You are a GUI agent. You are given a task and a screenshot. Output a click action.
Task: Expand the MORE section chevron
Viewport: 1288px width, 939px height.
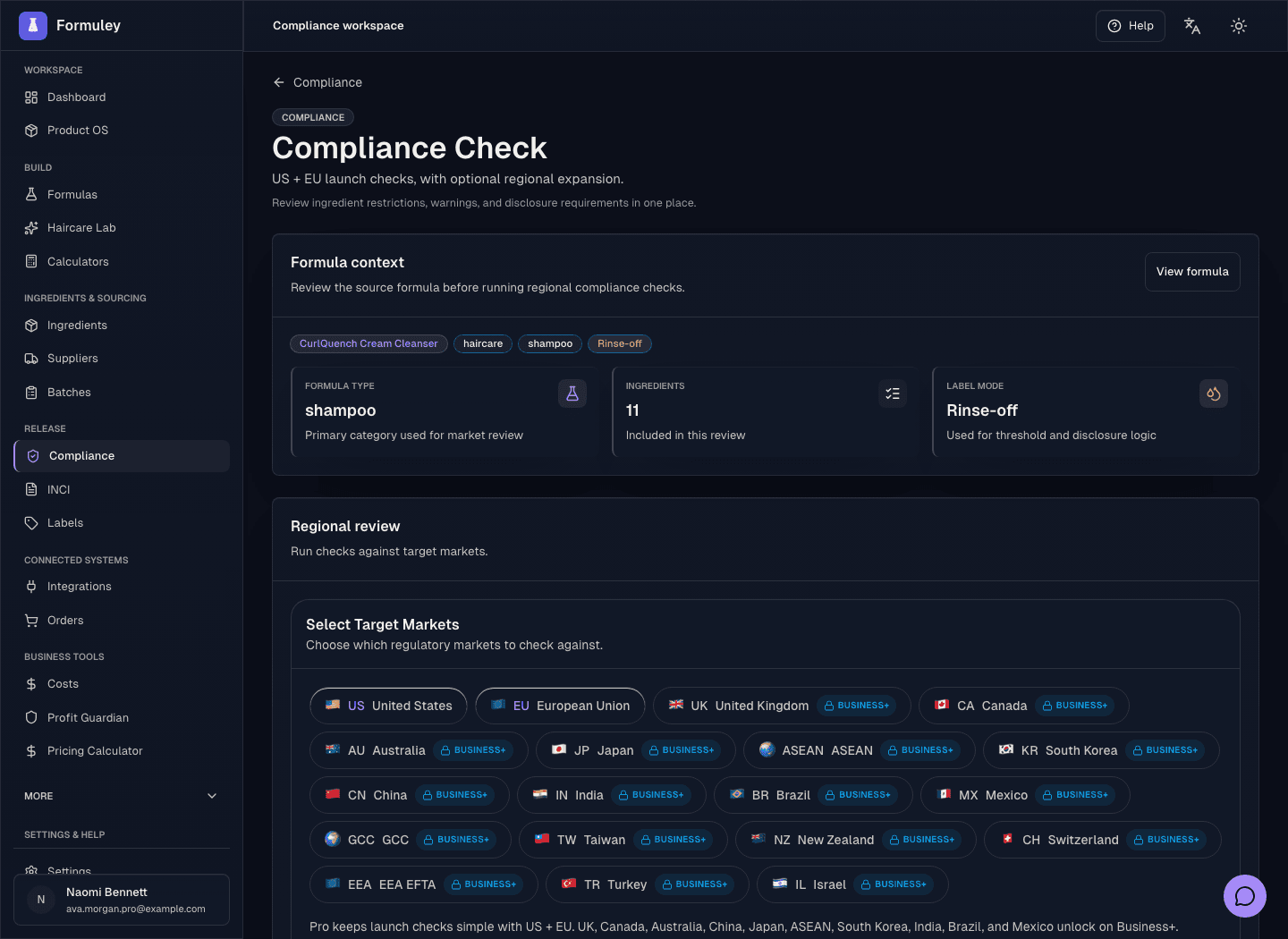[x=212, y=796]
